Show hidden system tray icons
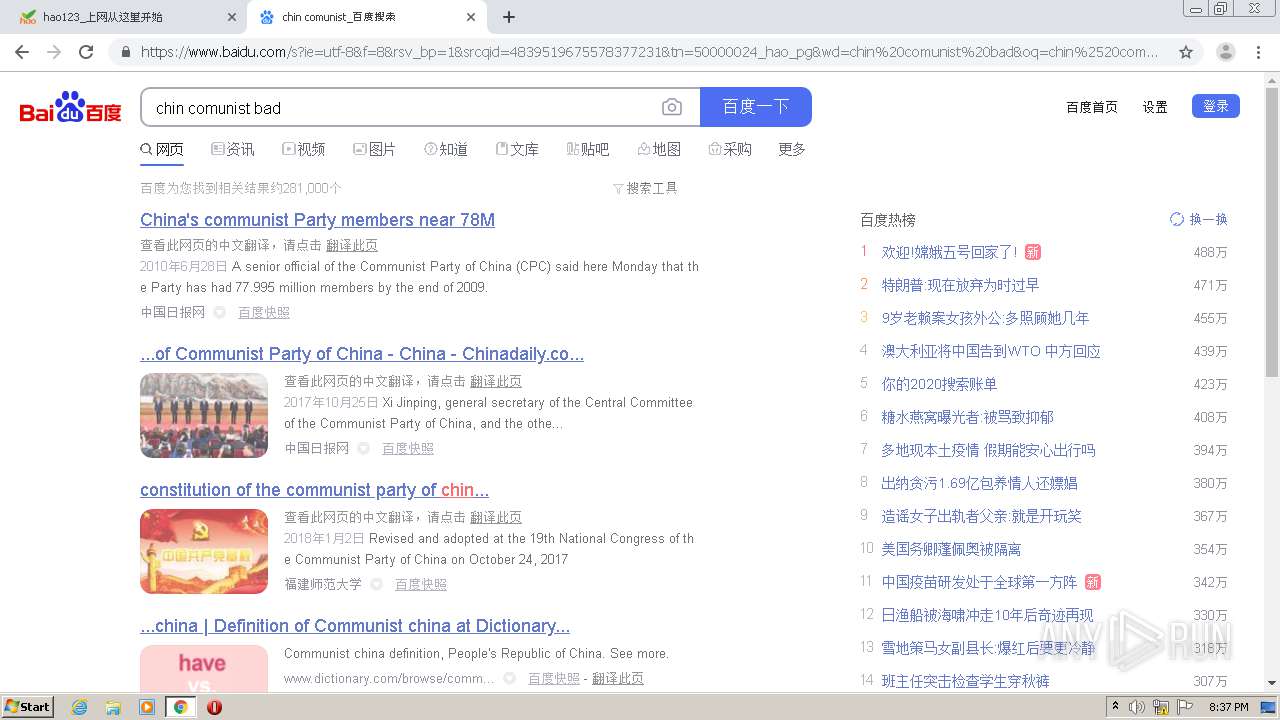The height and width of the screenshot is (720, 1280). (x=1116, y=707)
